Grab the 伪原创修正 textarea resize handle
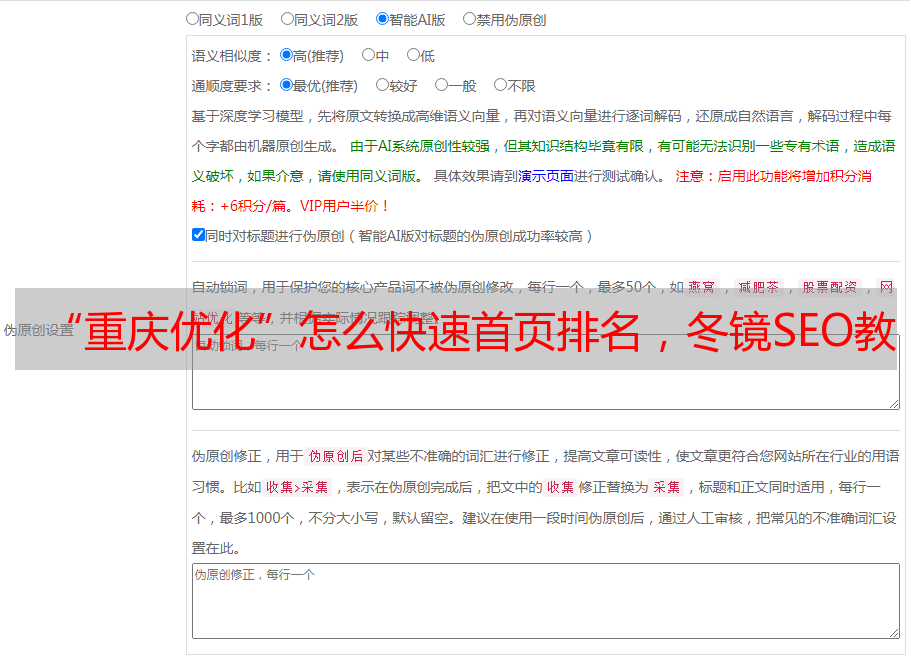Image resolution: width=911 pixels, height=658 pixels. pos(894,634)
